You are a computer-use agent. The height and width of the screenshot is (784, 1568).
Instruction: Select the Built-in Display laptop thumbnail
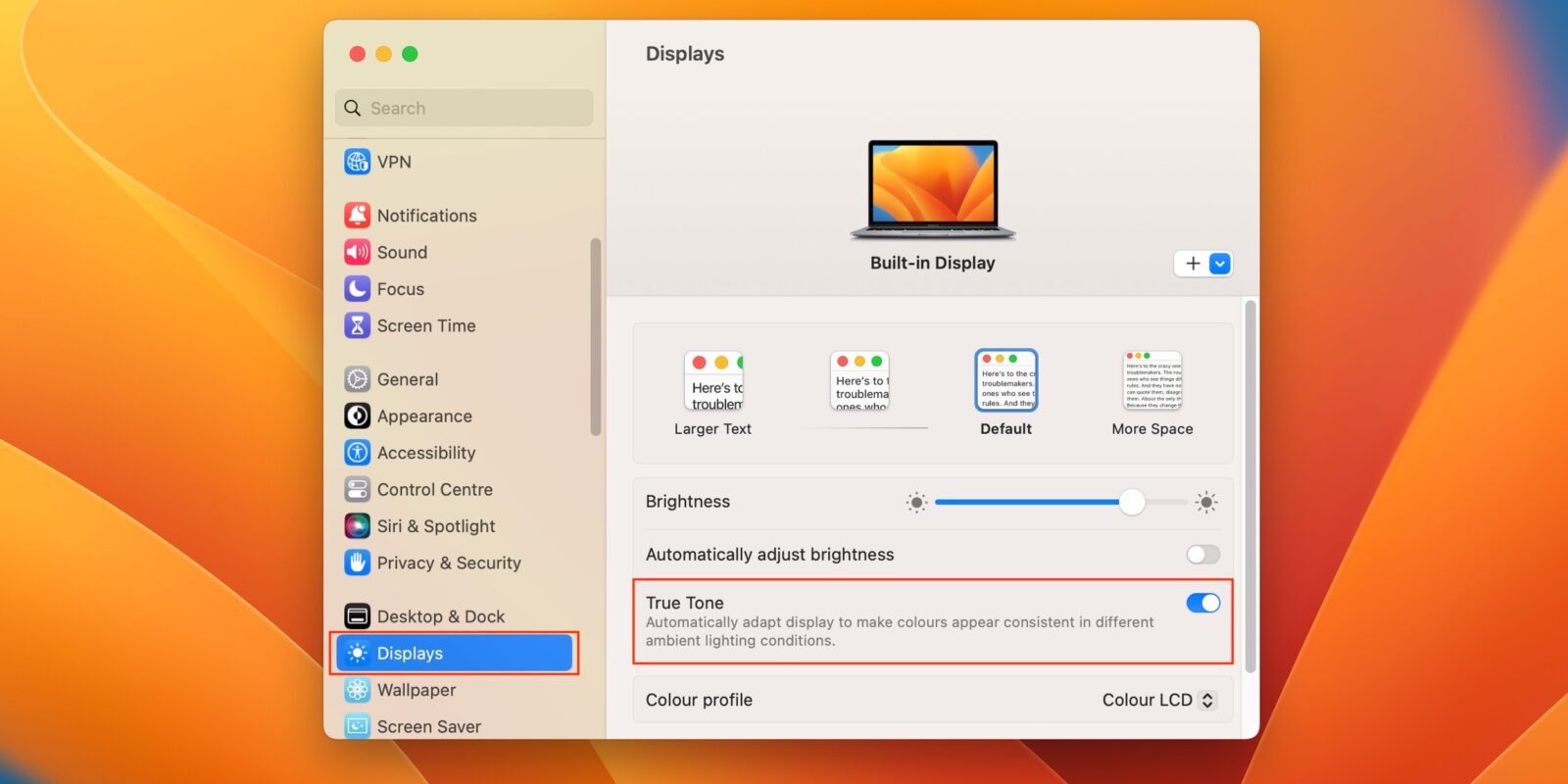[933, 189]
